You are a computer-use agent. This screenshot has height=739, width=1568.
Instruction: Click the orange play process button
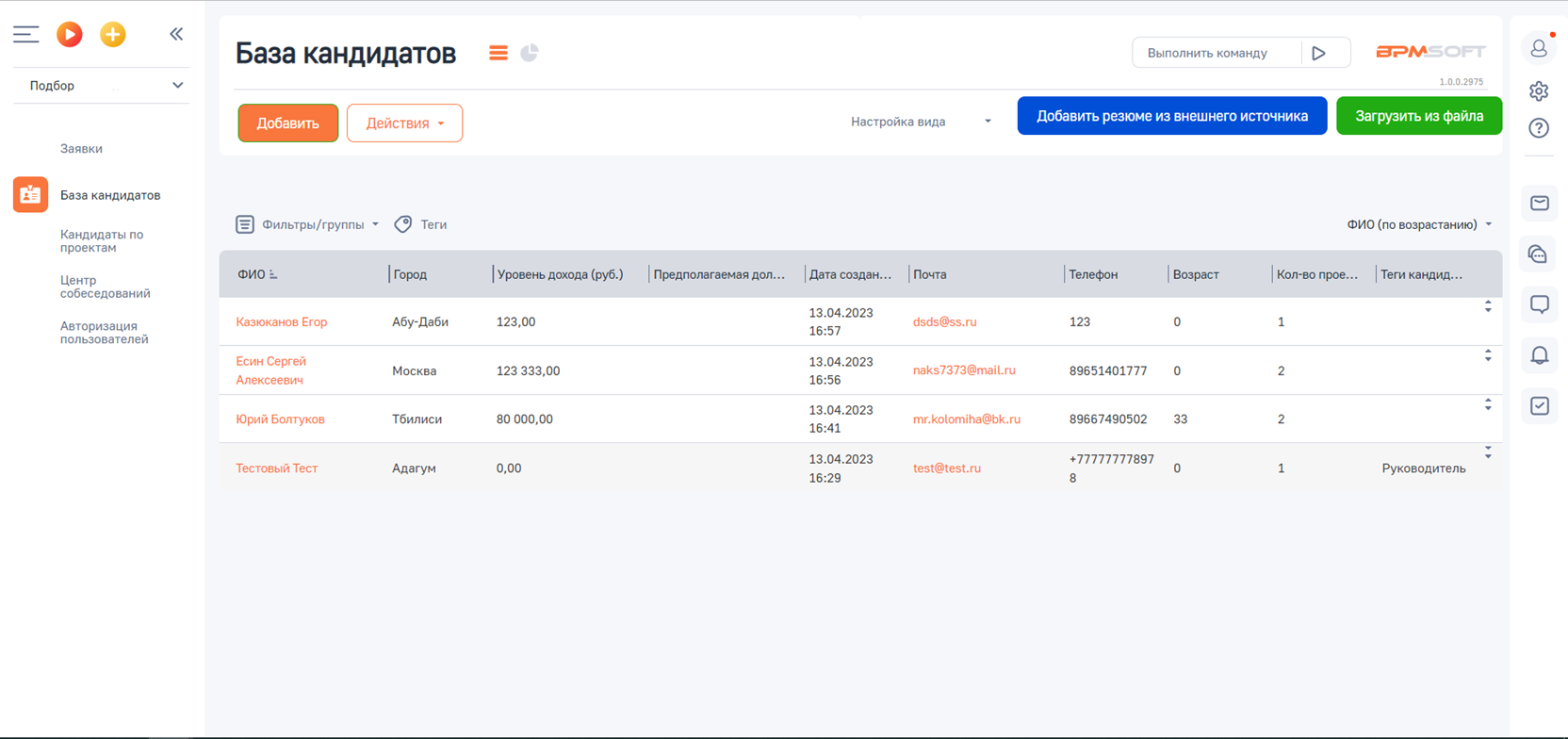point(70,35)
